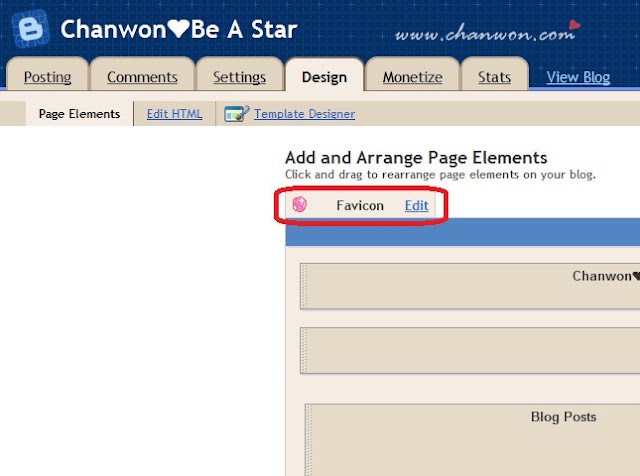Open the Monetize tab

pos(412,77)
